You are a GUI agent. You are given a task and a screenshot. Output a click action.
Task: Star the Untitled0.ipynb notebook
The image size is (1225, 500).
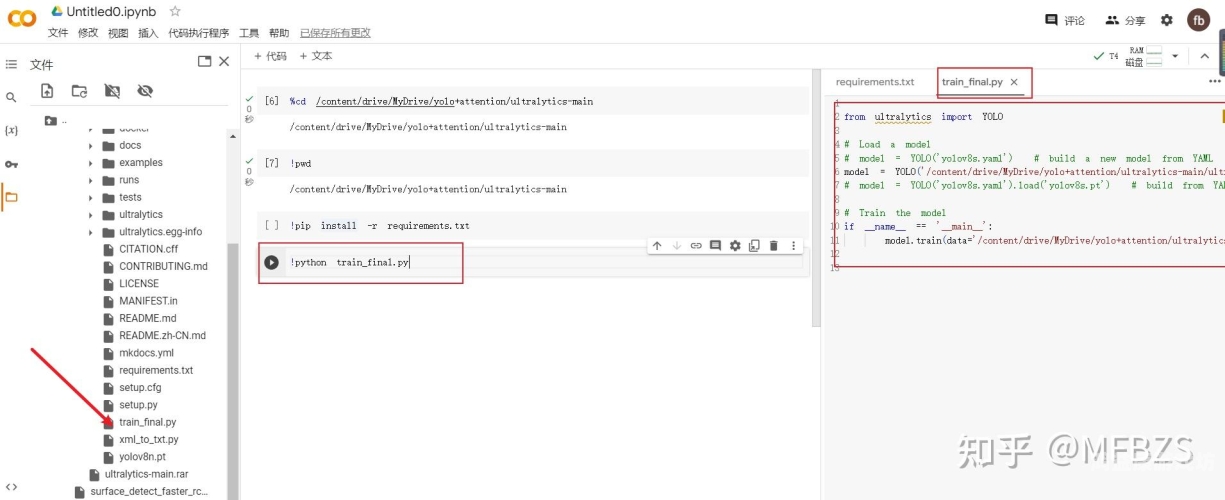click(x=175, y=11)
